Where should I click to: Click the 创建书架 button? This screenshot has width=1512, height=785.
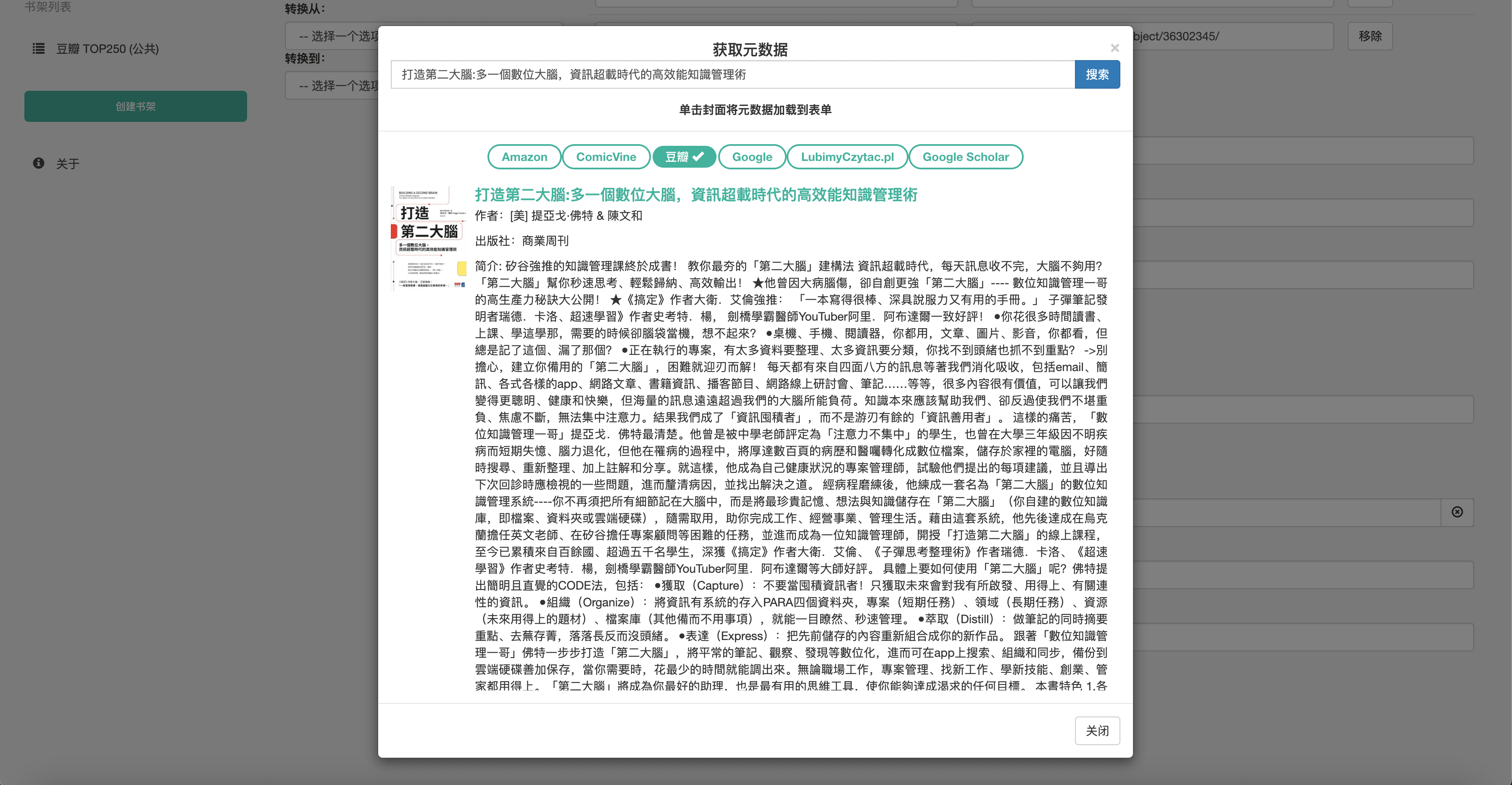[x=136, y=106]
